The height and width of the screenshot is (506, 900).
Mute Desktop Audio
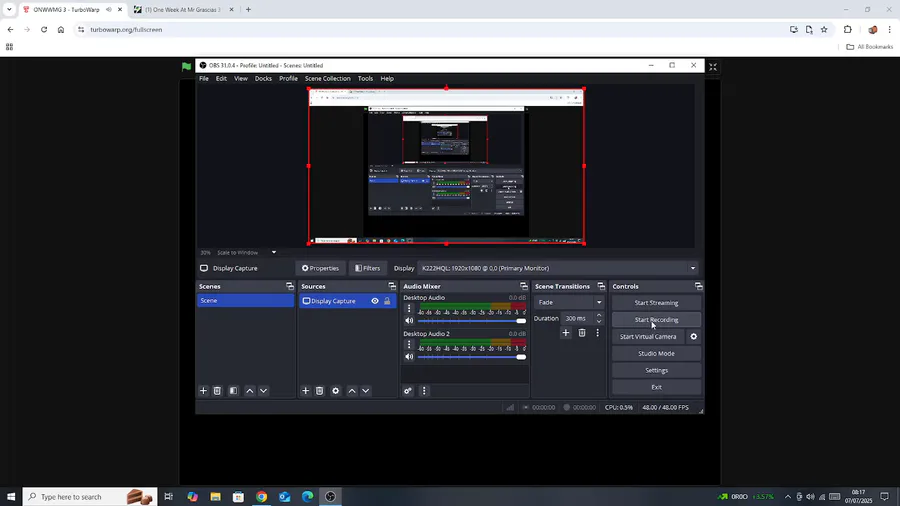coord(409,321)
